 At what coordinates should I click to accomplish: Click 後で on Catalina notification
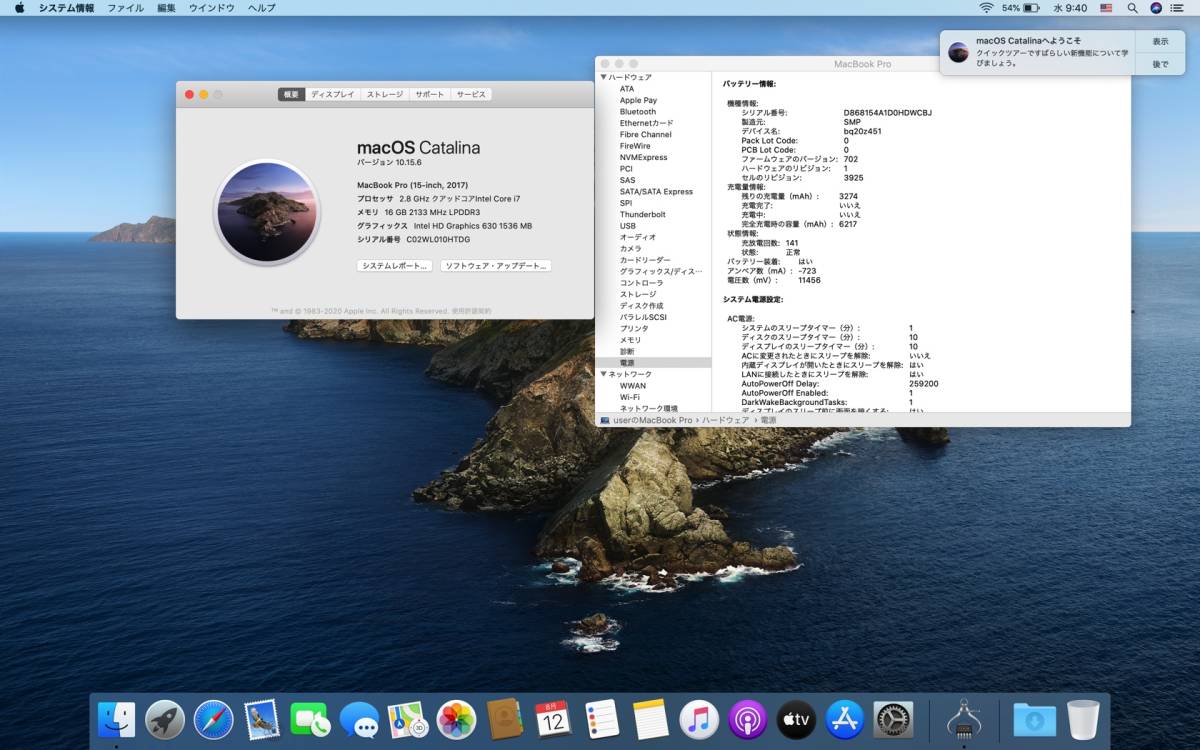point(1160,64)
